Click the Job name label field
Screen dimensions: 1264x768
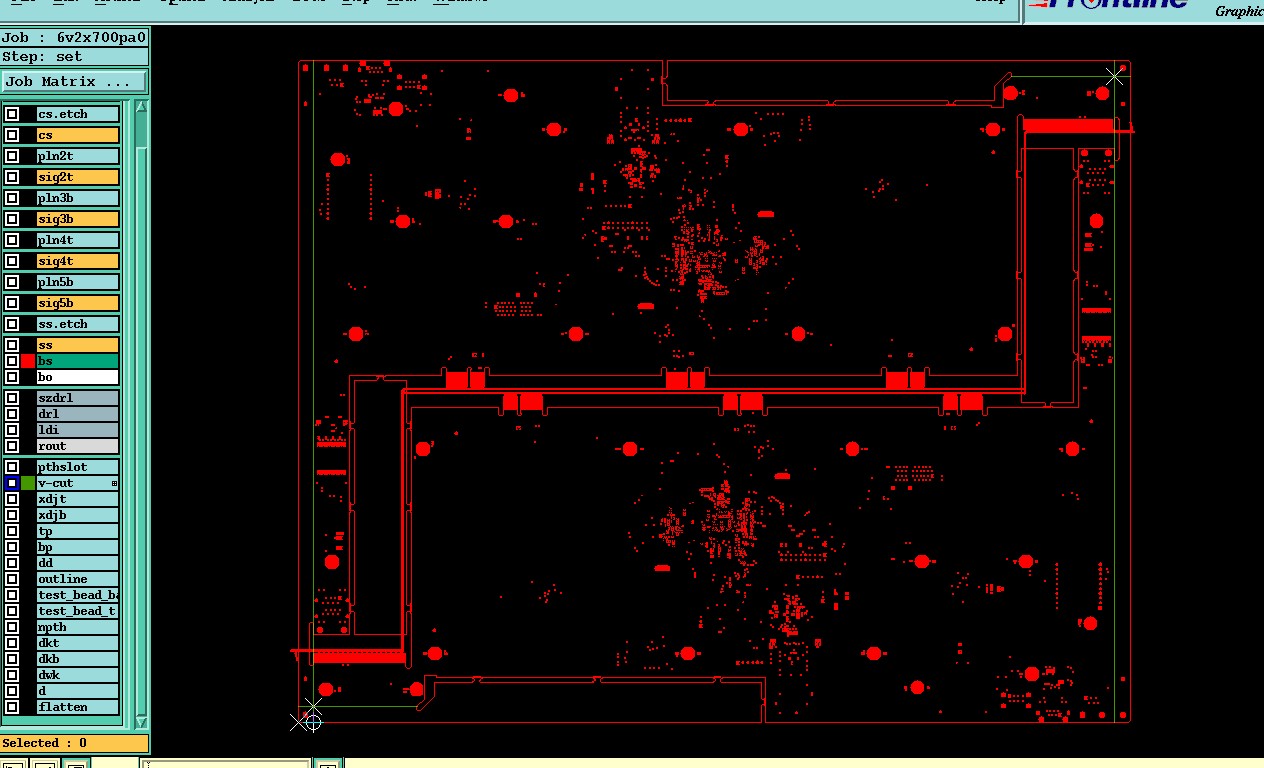click(75, 38)
